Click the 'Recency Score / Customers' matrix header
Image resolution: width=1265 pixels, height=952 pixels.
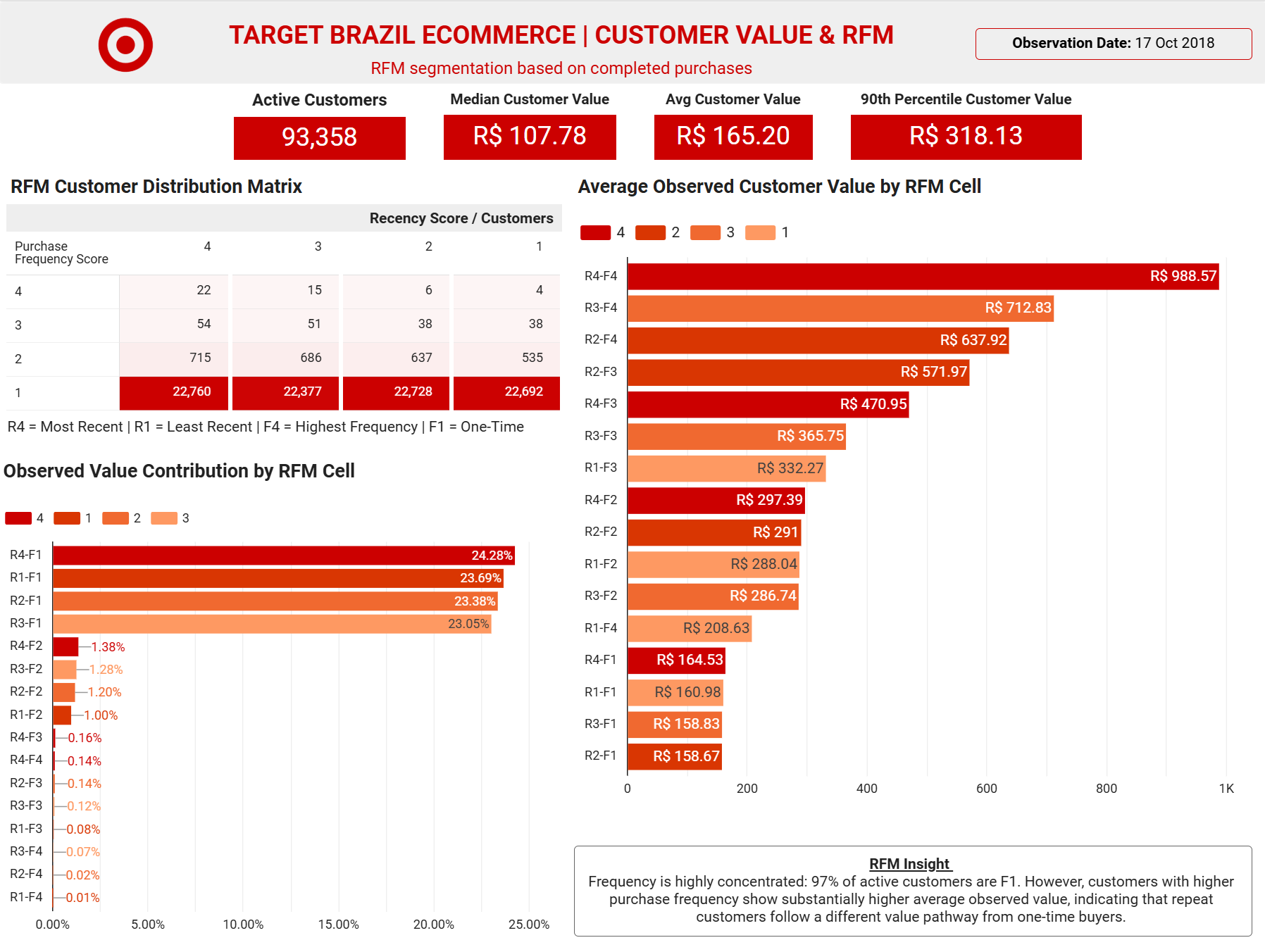461,218
